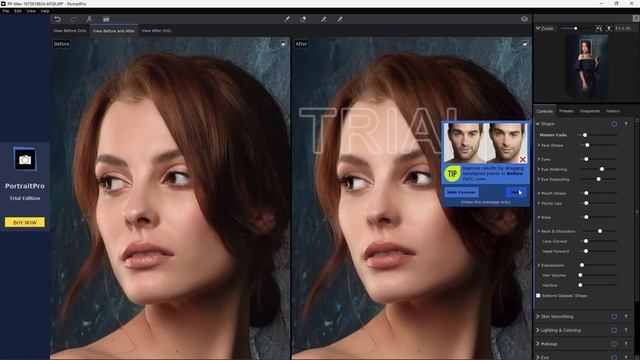
Task: Expand the Nose sub-controls
Action: (539, 217)
